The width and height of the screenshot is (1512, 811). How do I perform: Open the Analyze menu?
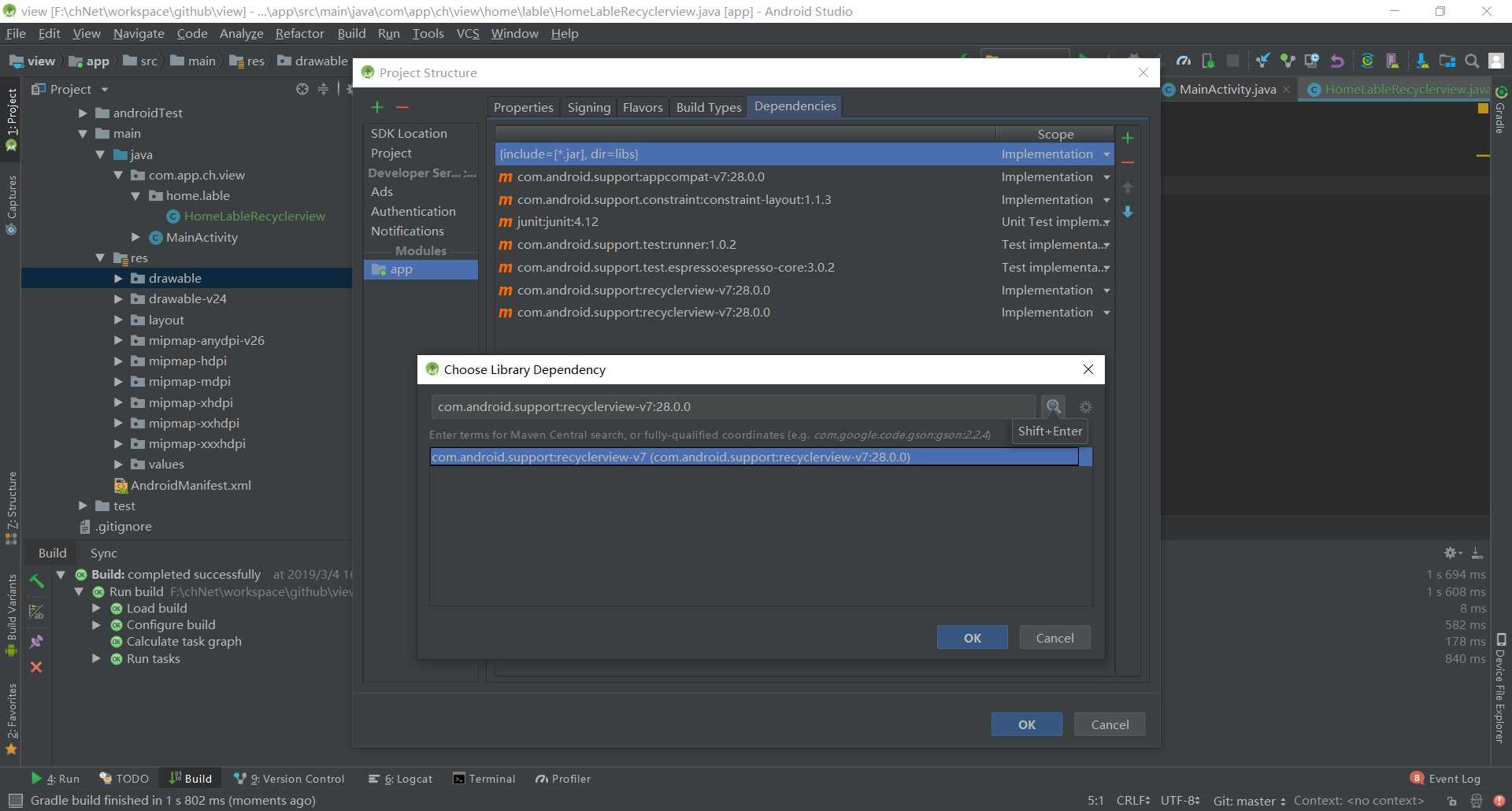coord(241,33)
